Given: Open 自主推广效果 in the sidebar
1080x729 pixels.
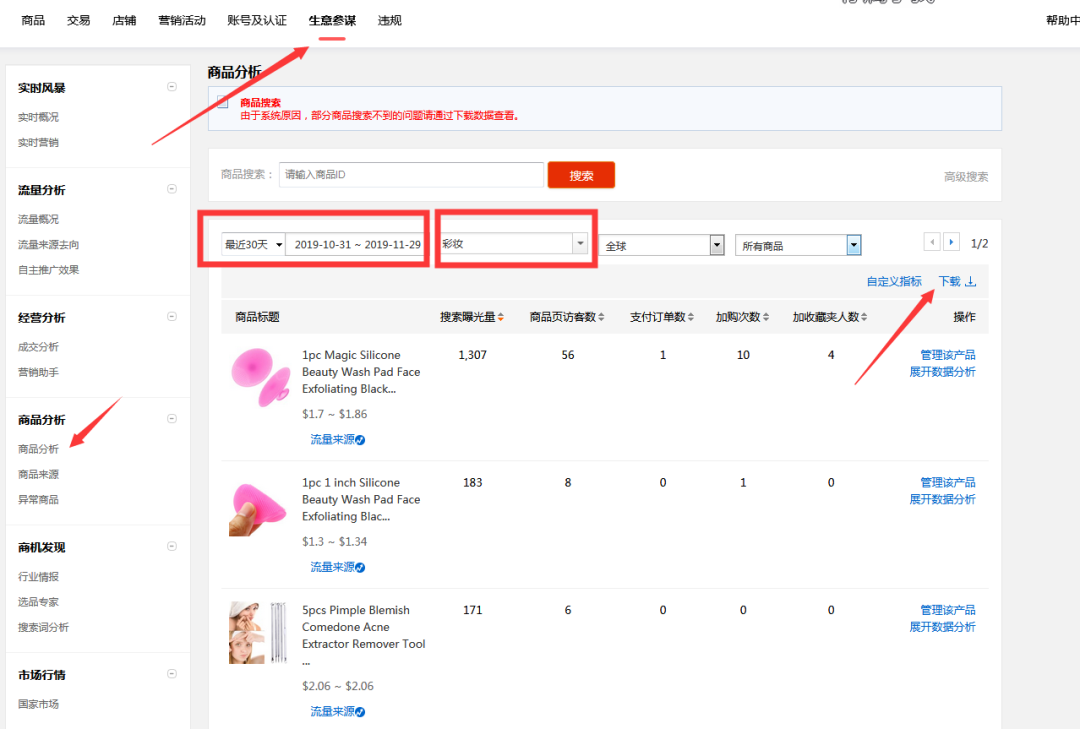Looking at the screenshot, I should pyautogui.click(x=49, y=270).
